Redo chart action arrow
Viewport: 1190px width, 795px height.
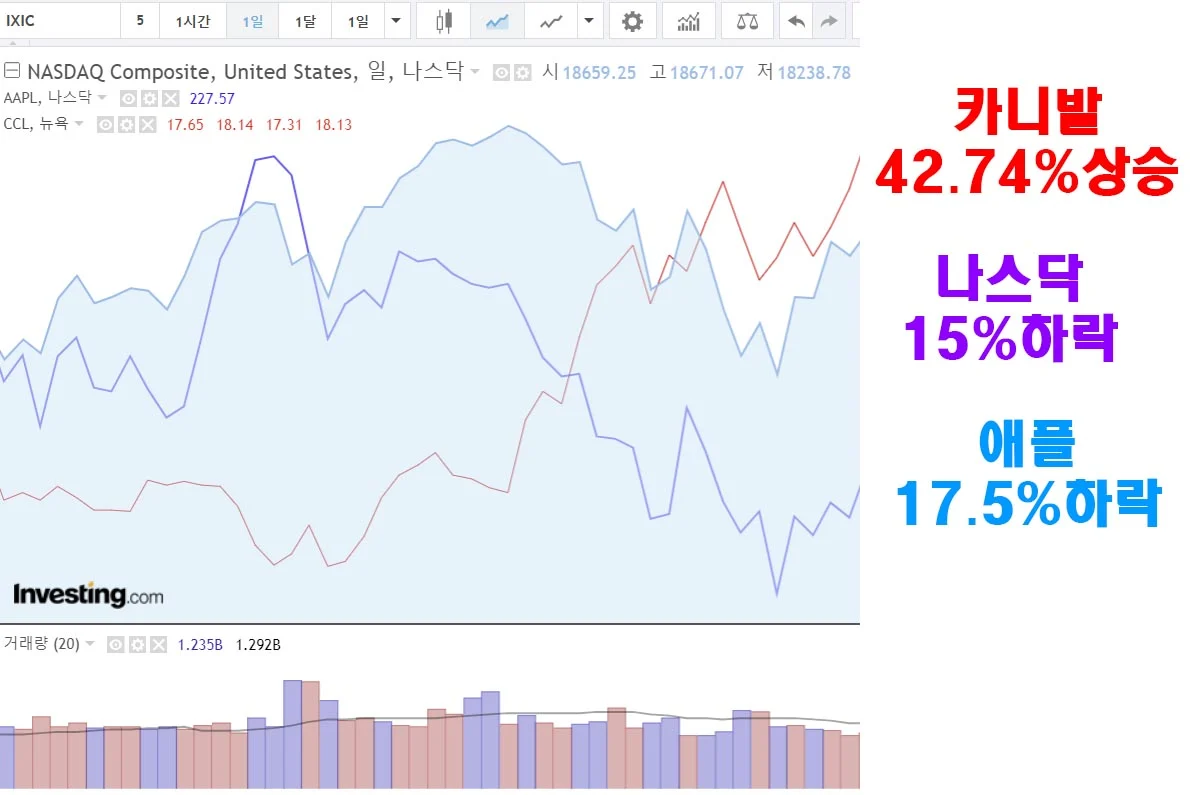829,21
